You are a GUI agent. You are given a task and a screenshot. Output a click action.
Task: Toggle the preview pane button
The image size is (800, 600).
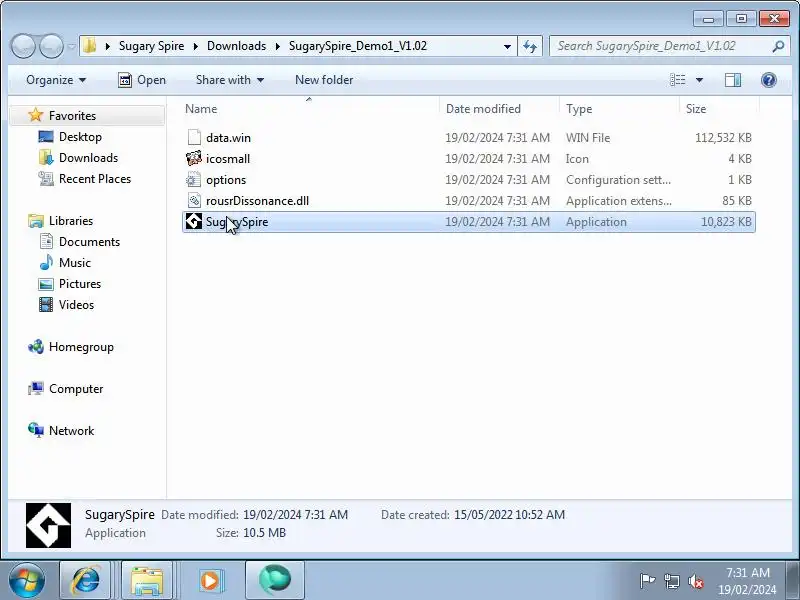(733, 80)
